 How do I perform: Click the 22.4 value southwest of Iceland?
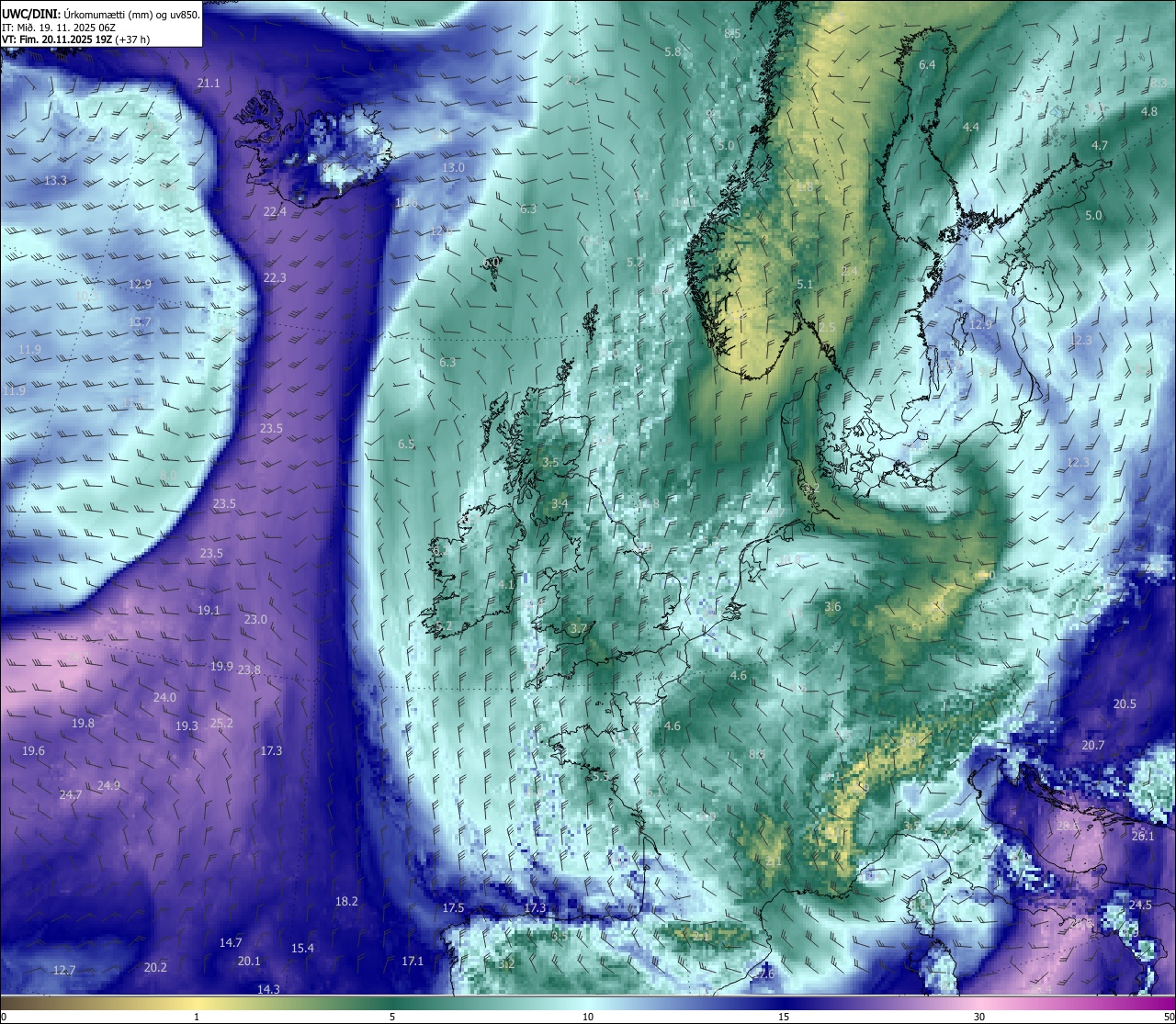point(275,211)
